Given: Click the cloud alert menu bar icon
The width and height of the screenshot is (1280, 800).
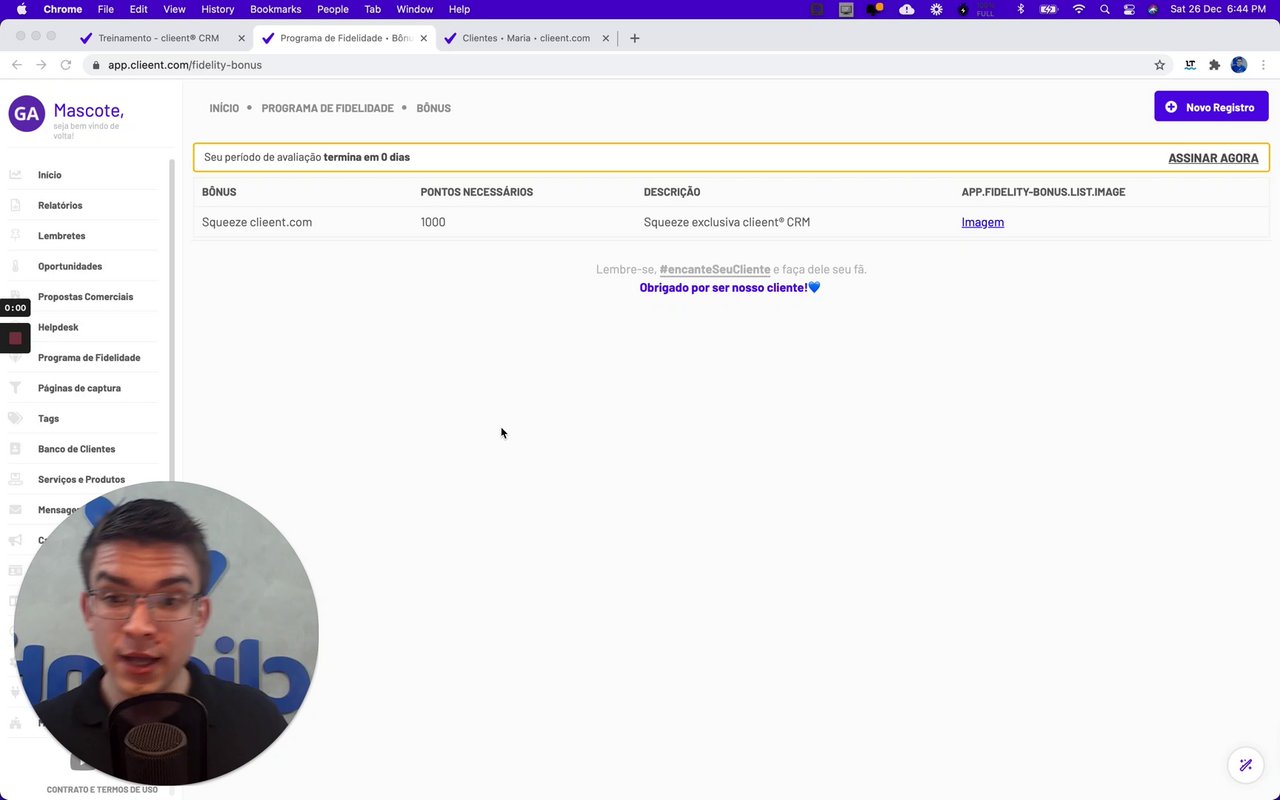Looking at the screenshot, I should pos(906,9).
